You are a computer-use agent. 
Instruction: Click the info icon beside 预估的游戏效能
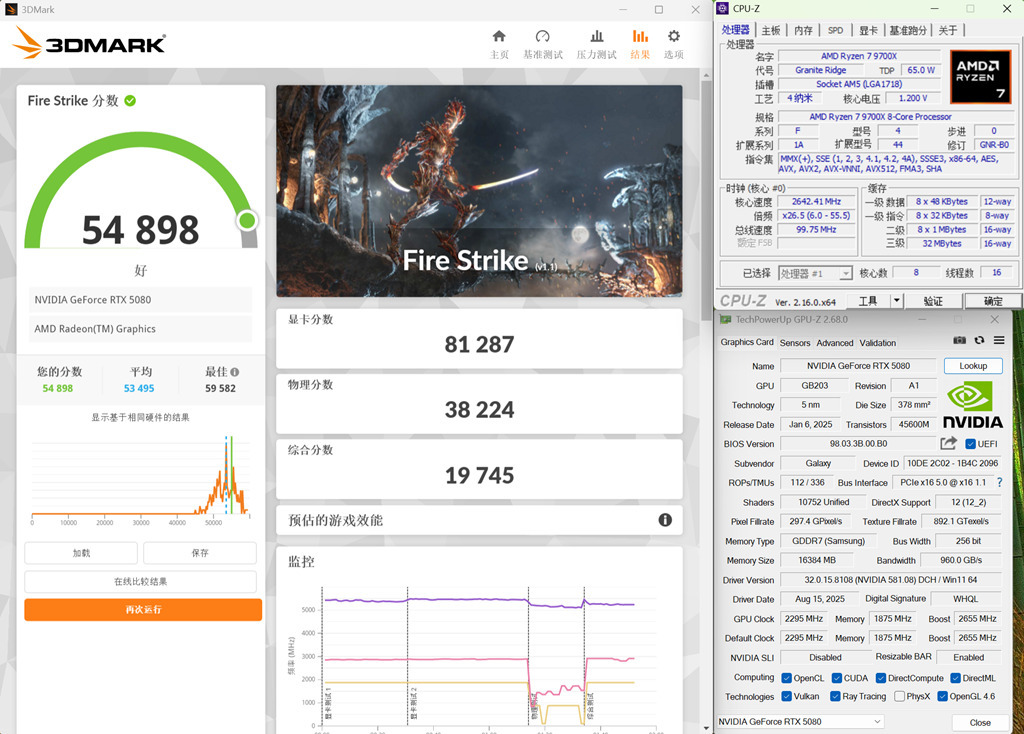tap(665, 520)
